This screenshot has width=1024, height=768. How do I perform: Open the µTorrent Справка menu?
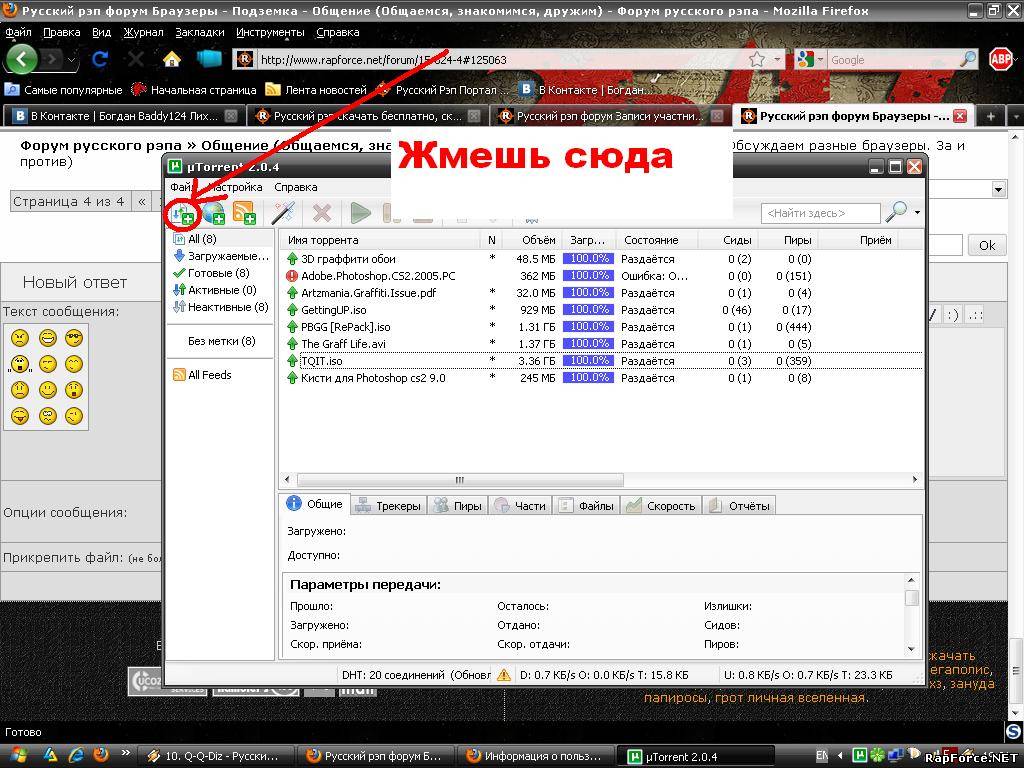[295, 187]
